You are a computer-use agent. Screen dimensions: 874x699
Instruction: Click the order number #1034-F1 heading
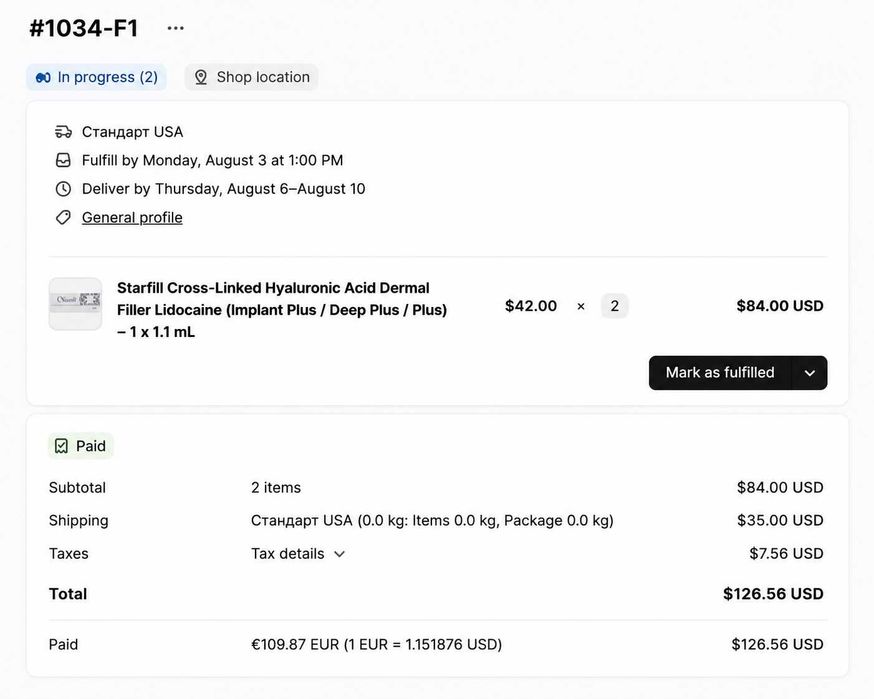84,28
